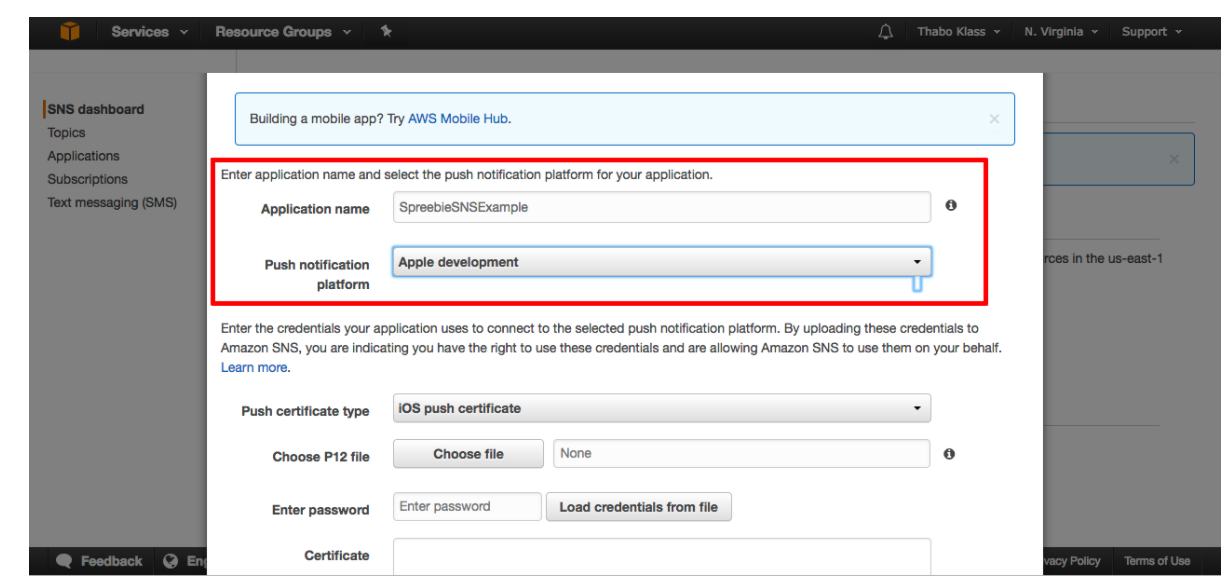Focus the Enter password field
The height and width of the screenshot is (588, 1231).
(x=467, y=507)
